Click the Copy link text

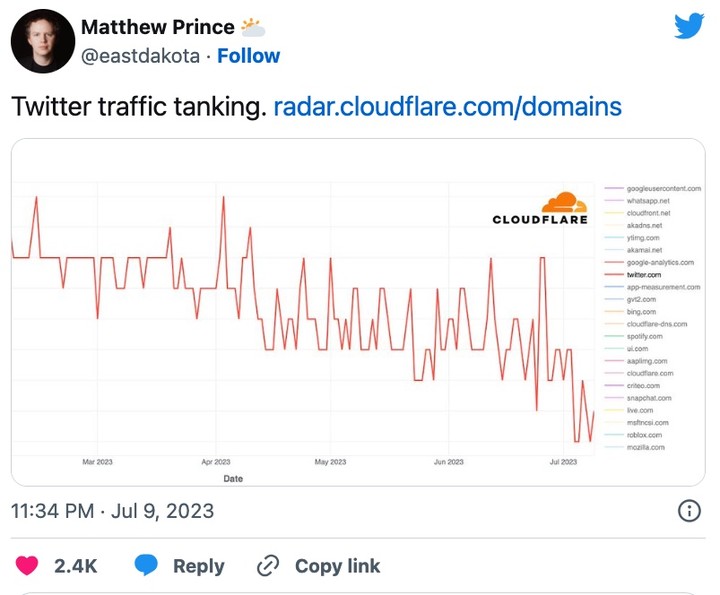point(338,566)
